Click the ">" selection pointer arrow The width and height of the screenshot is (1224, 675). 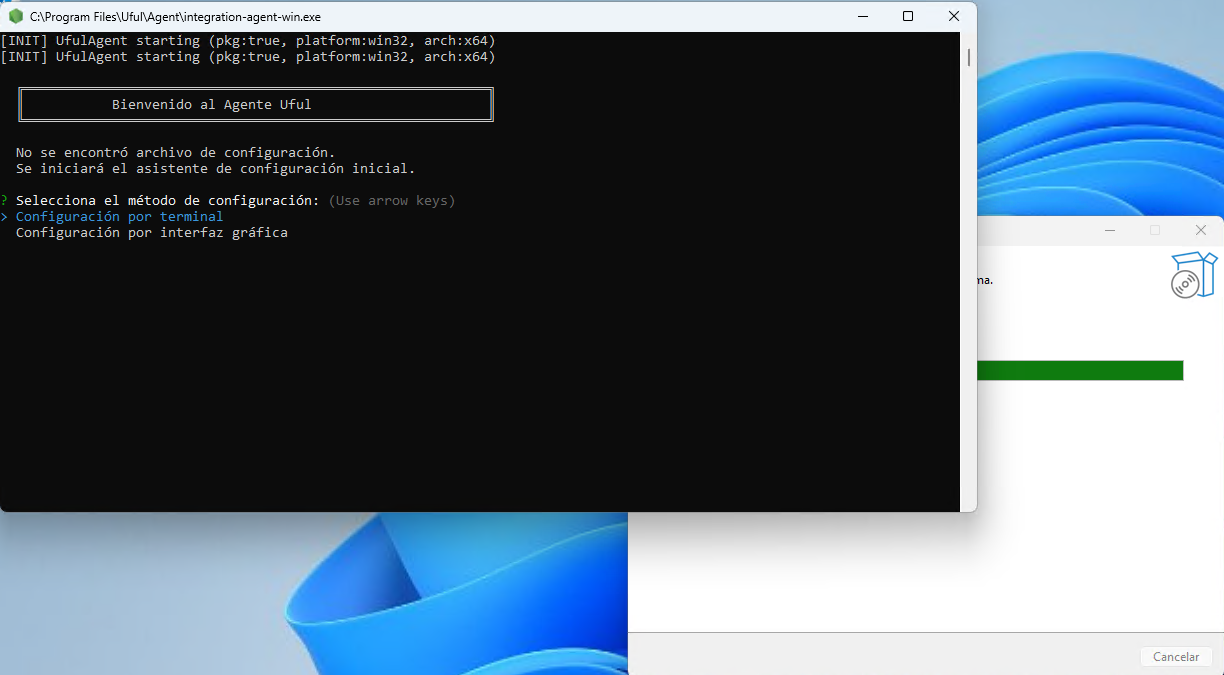(5, 216)
